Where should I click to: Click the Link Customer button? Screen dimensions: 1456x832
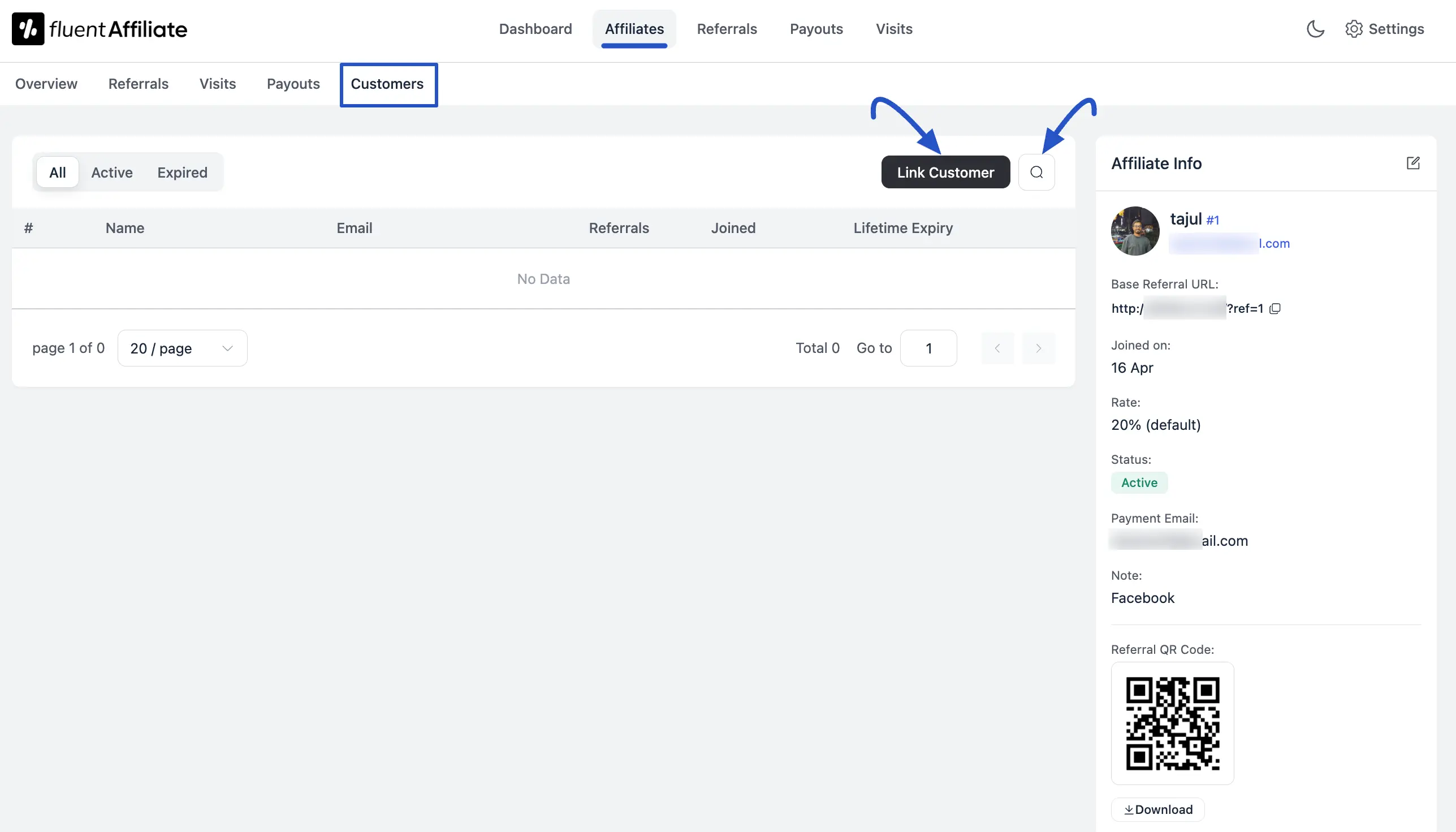point(945,172)
